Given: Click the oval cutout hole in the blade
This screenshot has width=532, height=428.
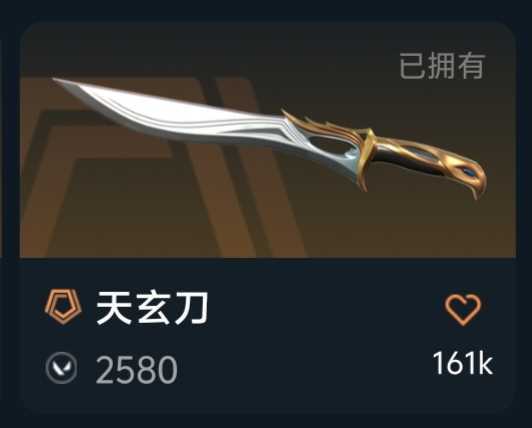Looking at the screenshot, I should (329, 145).
